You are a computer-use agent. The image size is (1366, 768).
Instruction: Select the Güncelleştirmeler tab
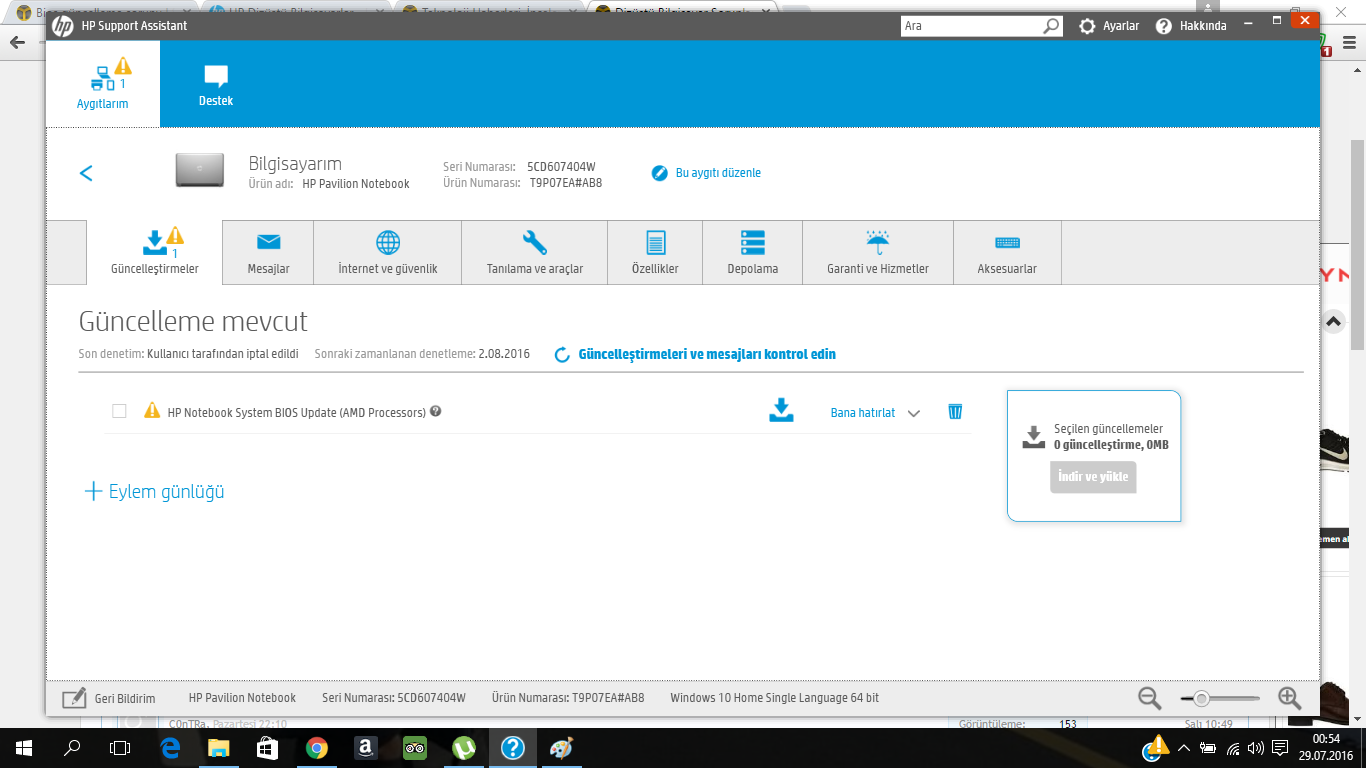point(155,252)
